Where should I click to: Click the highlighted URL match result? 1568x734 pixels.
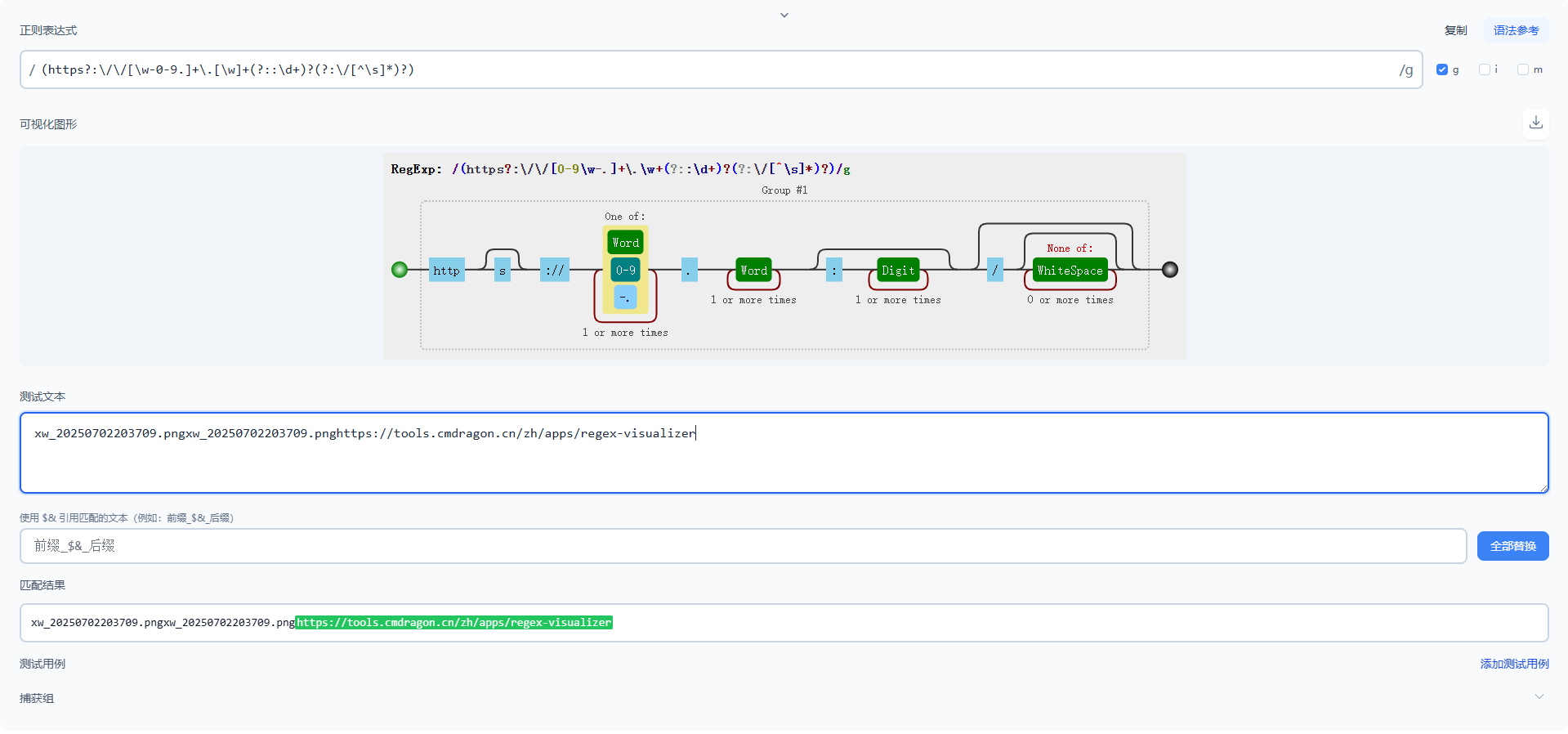pos(453,623)
